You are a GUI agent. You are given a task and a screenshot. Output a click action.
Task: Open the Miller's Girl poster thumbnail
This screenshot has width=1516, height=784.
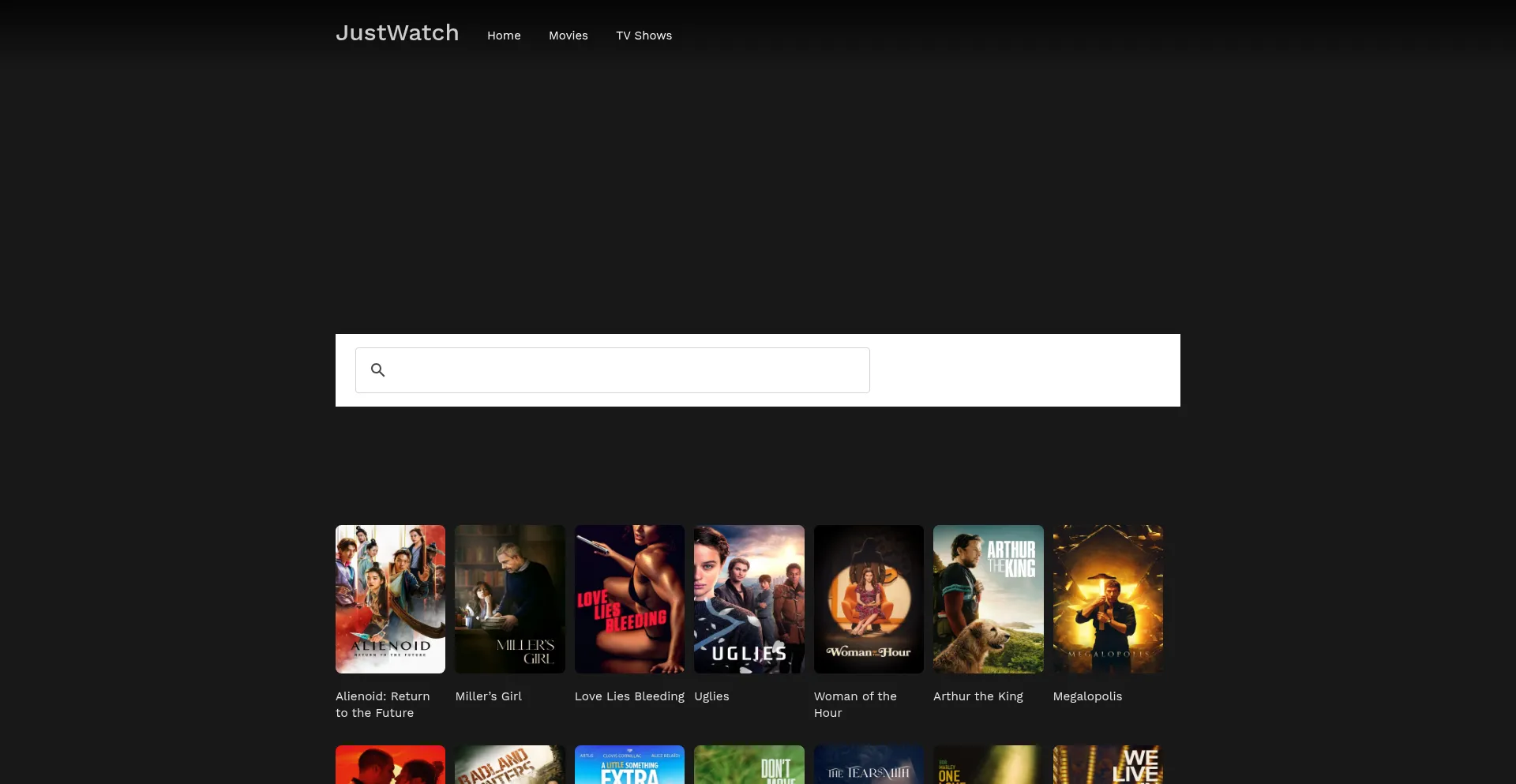pyautogui.click(x=510, y=599)
